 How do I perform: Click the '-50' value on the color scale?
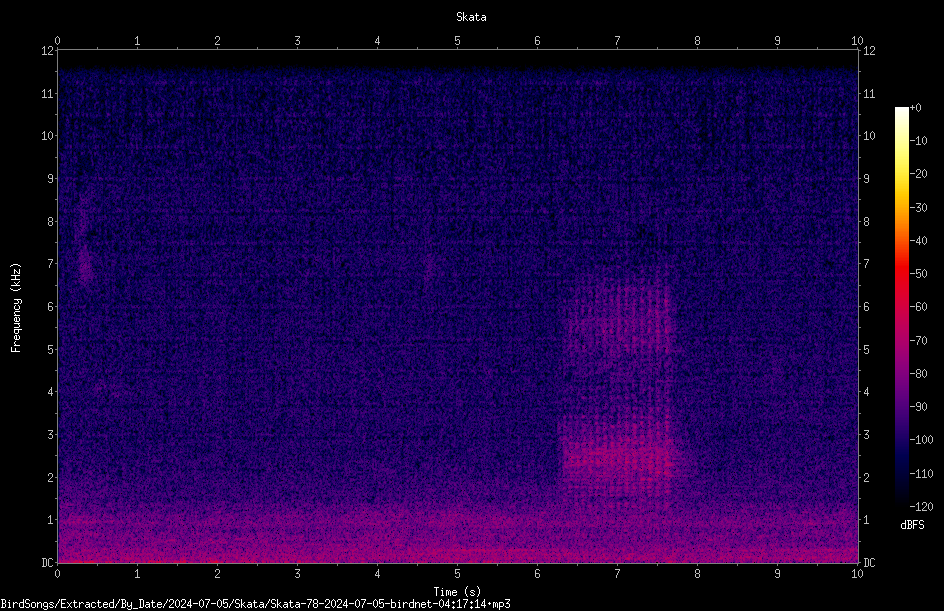pyautogui.click(x=919, y=273)
